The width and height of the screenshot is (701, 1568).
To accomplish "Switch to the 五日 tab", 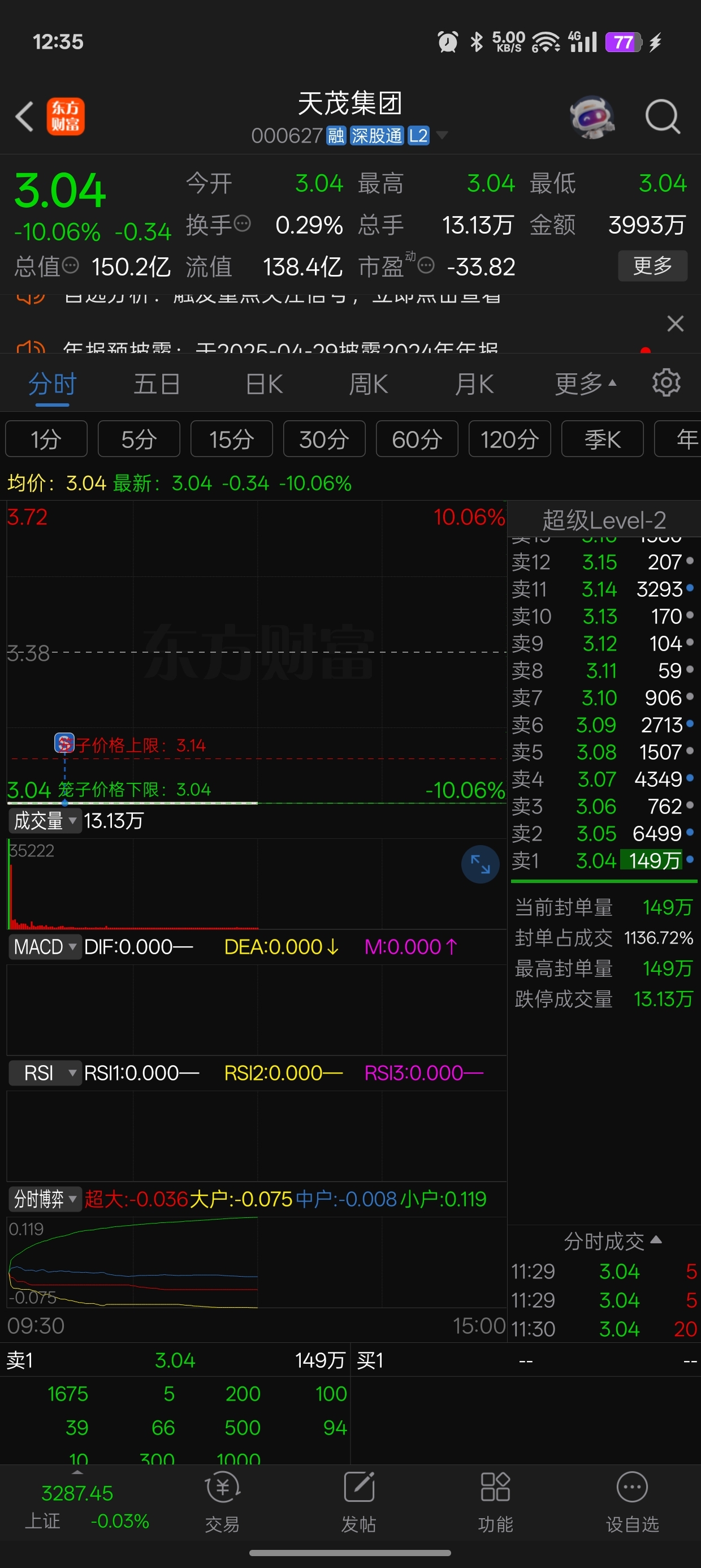I will 157,384.
